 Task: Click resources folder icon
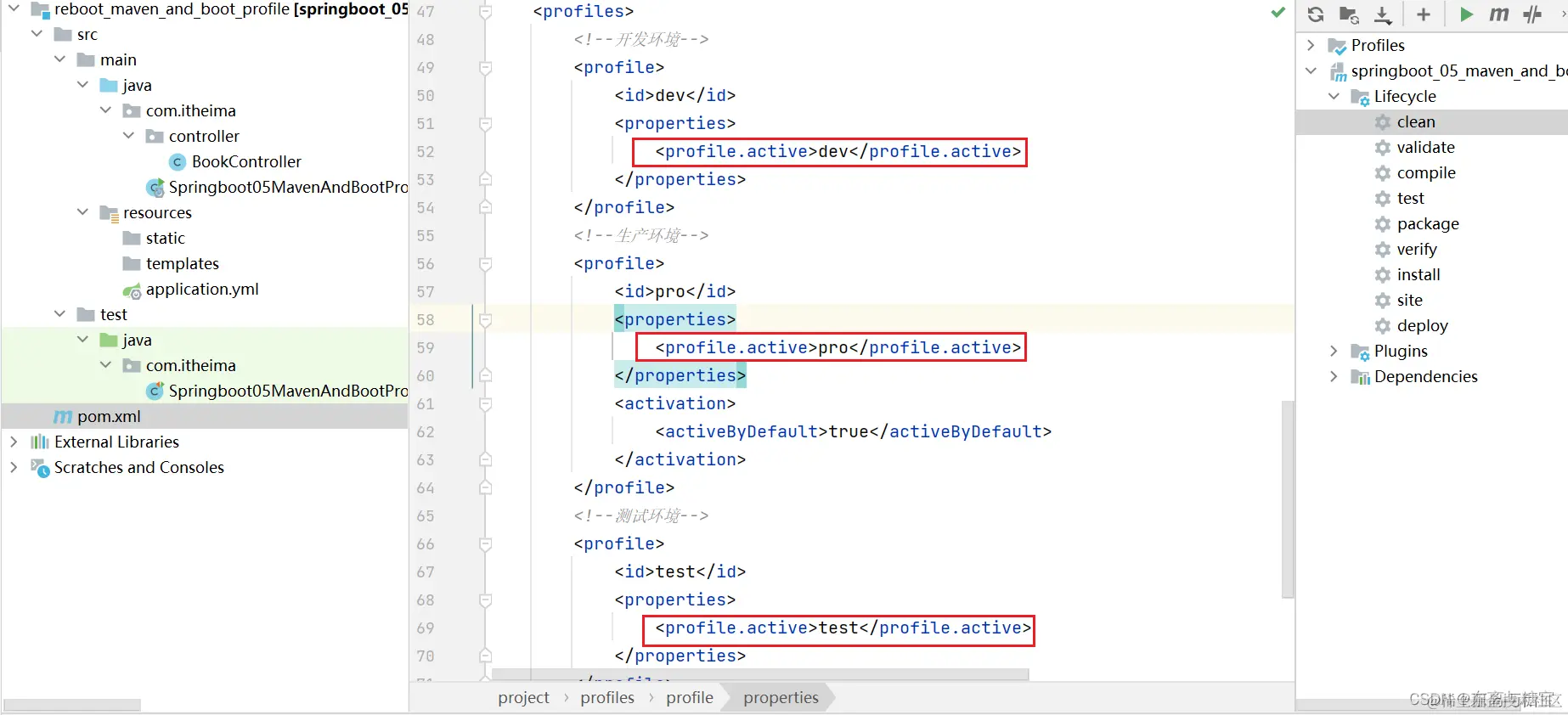[109, 214]
